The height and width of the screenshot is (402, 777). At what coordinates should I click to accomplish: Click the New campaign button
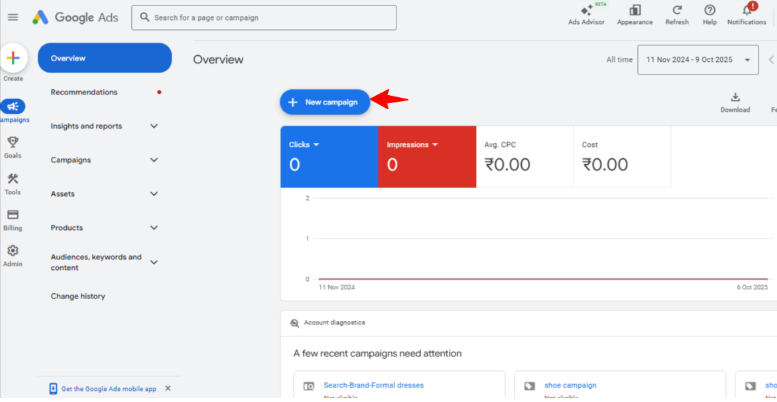(x=325, y=102)
